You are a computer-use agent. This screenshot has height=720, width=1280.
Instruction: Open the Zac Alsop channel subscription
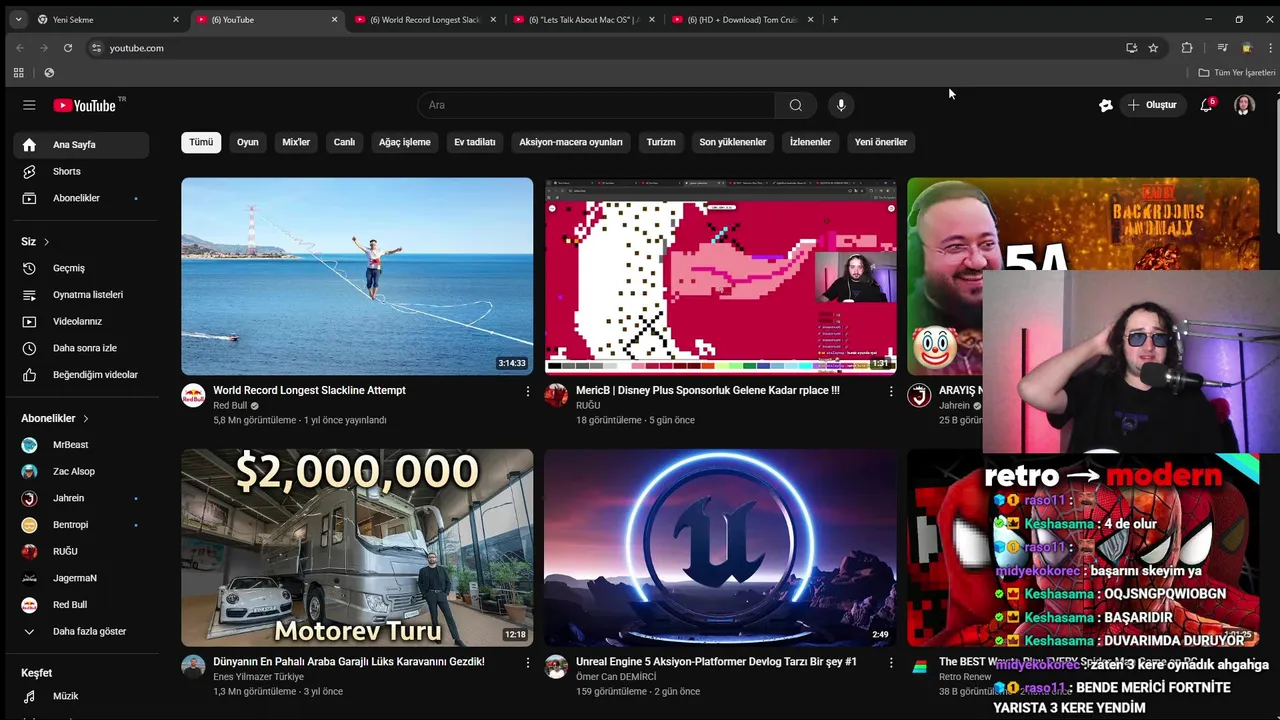tap(81, 471)
